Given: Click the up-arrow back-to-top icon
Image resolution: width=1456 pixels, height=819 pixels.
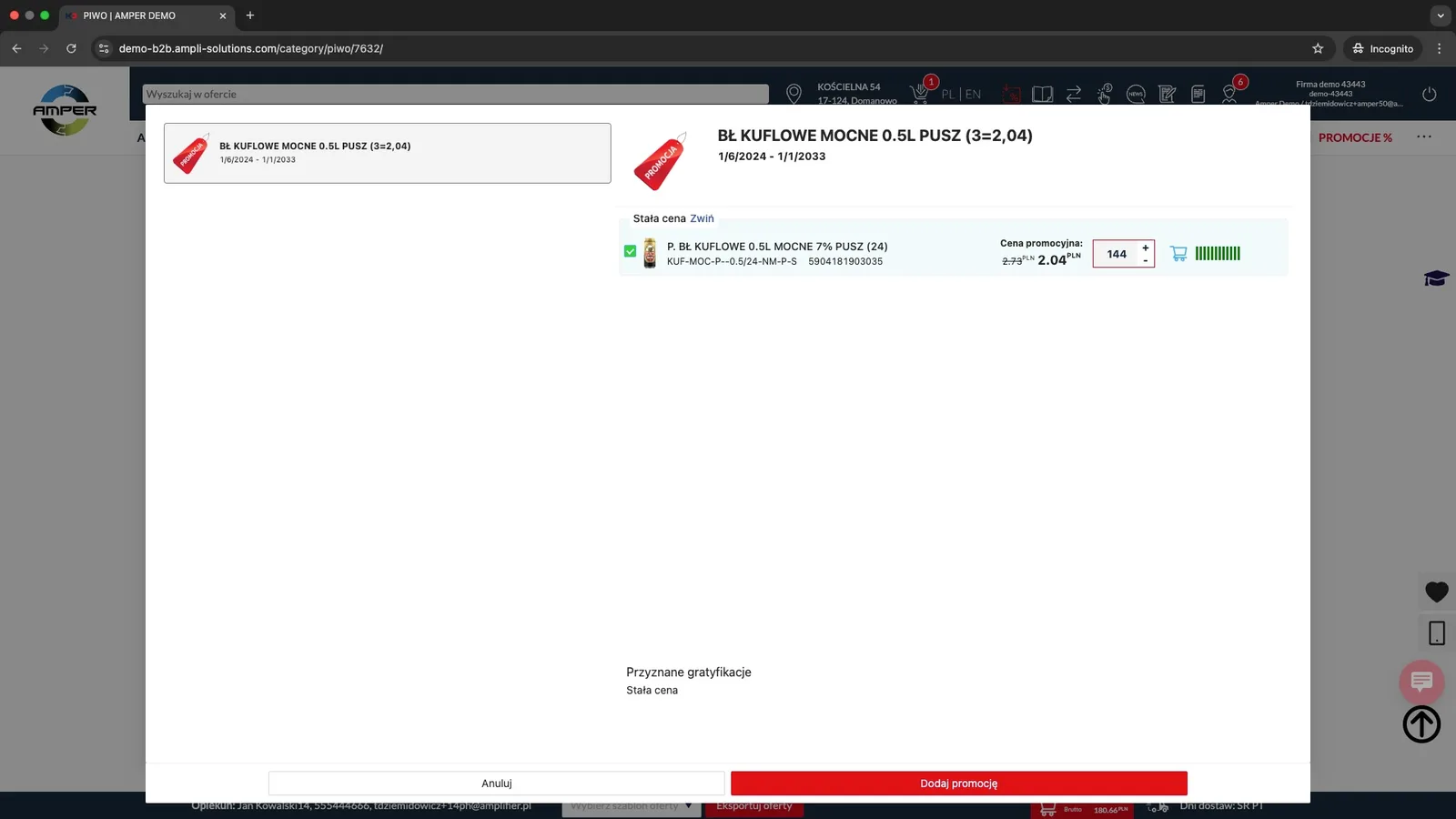Looking at the screenshot, I should (1421, 724).
